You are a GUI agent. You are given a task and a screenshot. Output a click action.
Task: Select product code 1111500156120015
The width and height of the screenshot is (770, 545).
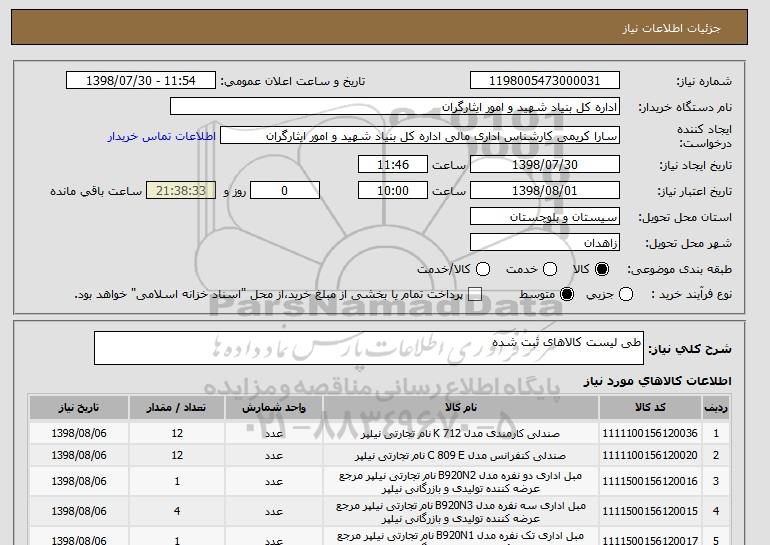pyautogui.click(x=650, y=511)
